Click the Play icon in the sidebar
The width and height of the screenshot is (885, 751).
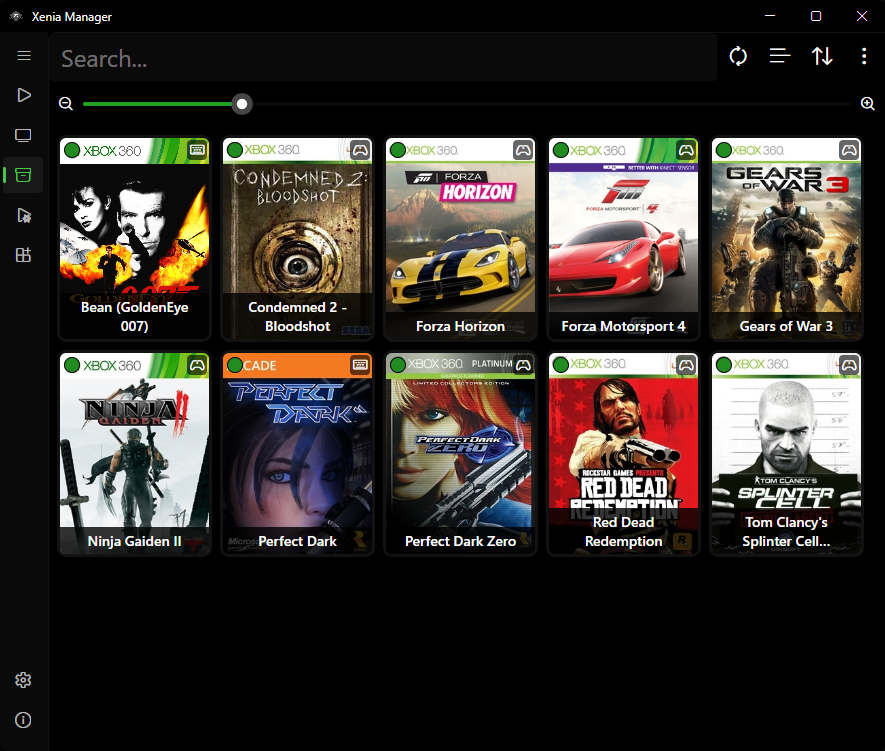(x=24, y=95)
